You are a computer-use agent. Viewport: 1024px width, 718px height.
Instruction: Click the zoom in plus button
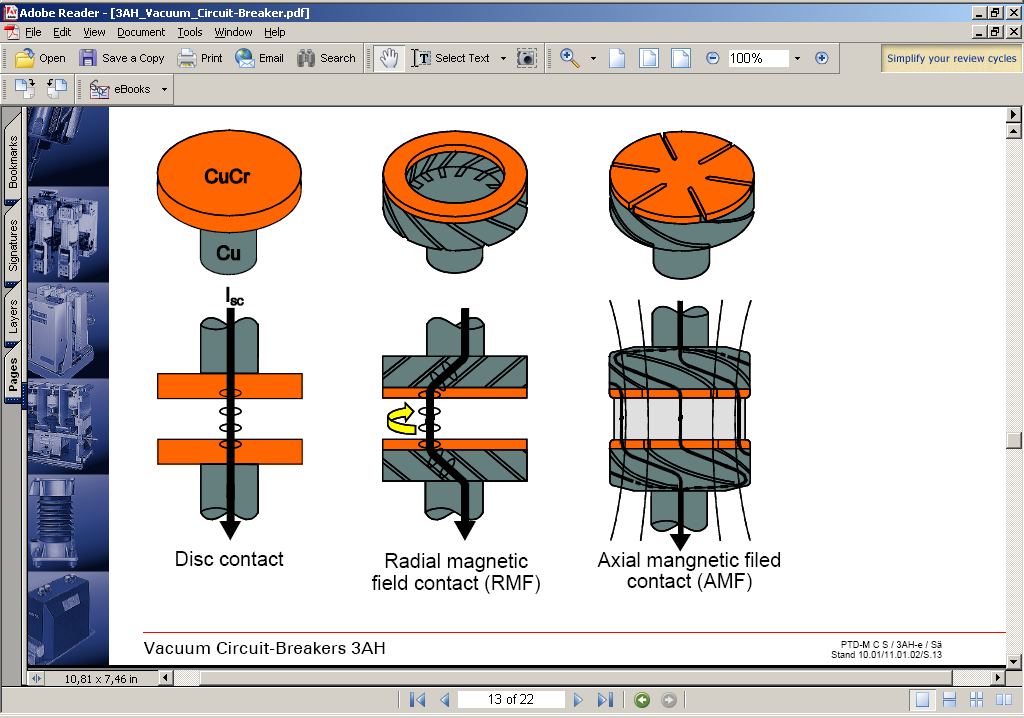pos(822,58)
